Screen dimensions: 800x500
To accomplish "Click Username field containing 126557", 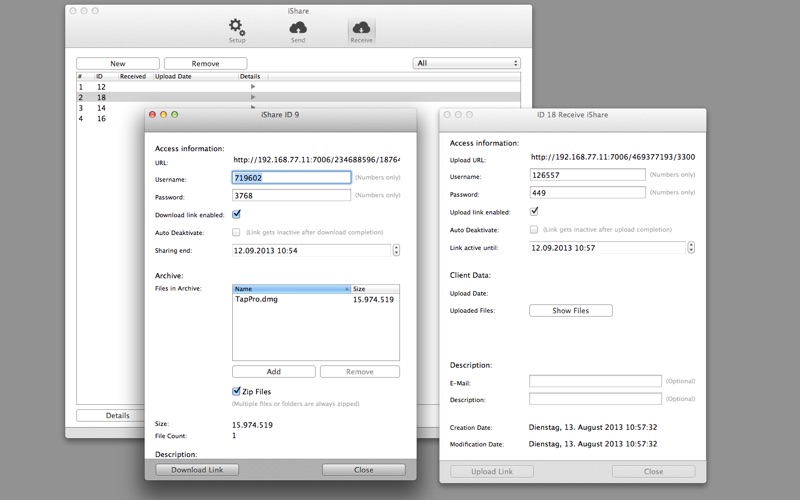I will point(588,175).
